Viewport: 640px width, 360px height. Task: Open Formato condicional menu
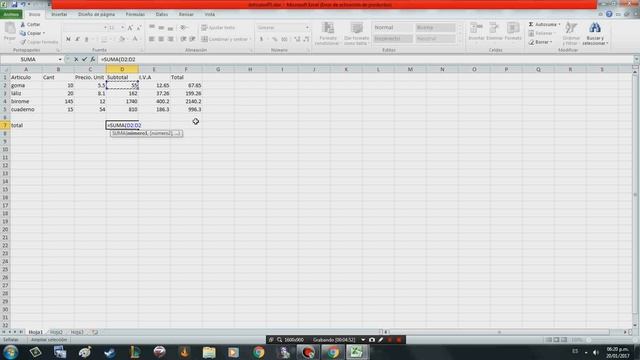point(327,33)
